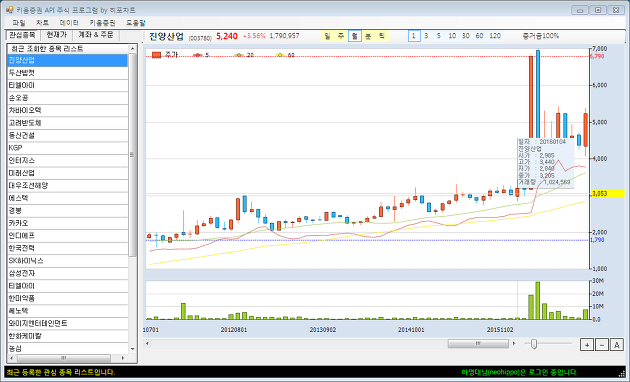Select 한미약품 in the stock list
Image resolution: width=630 pixels, height=382 pixels.
click(x=68, y=298)
